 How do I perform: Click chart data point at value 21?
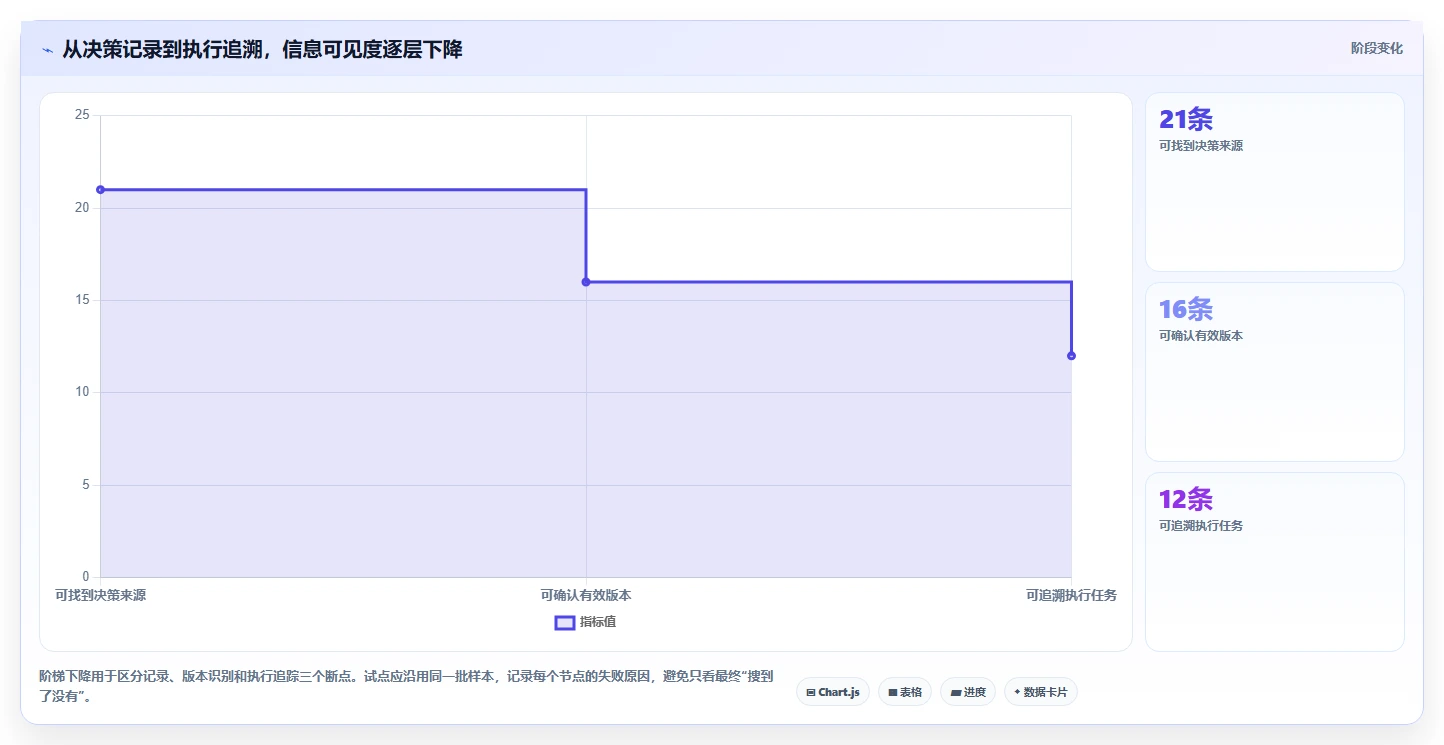point(100,189)
